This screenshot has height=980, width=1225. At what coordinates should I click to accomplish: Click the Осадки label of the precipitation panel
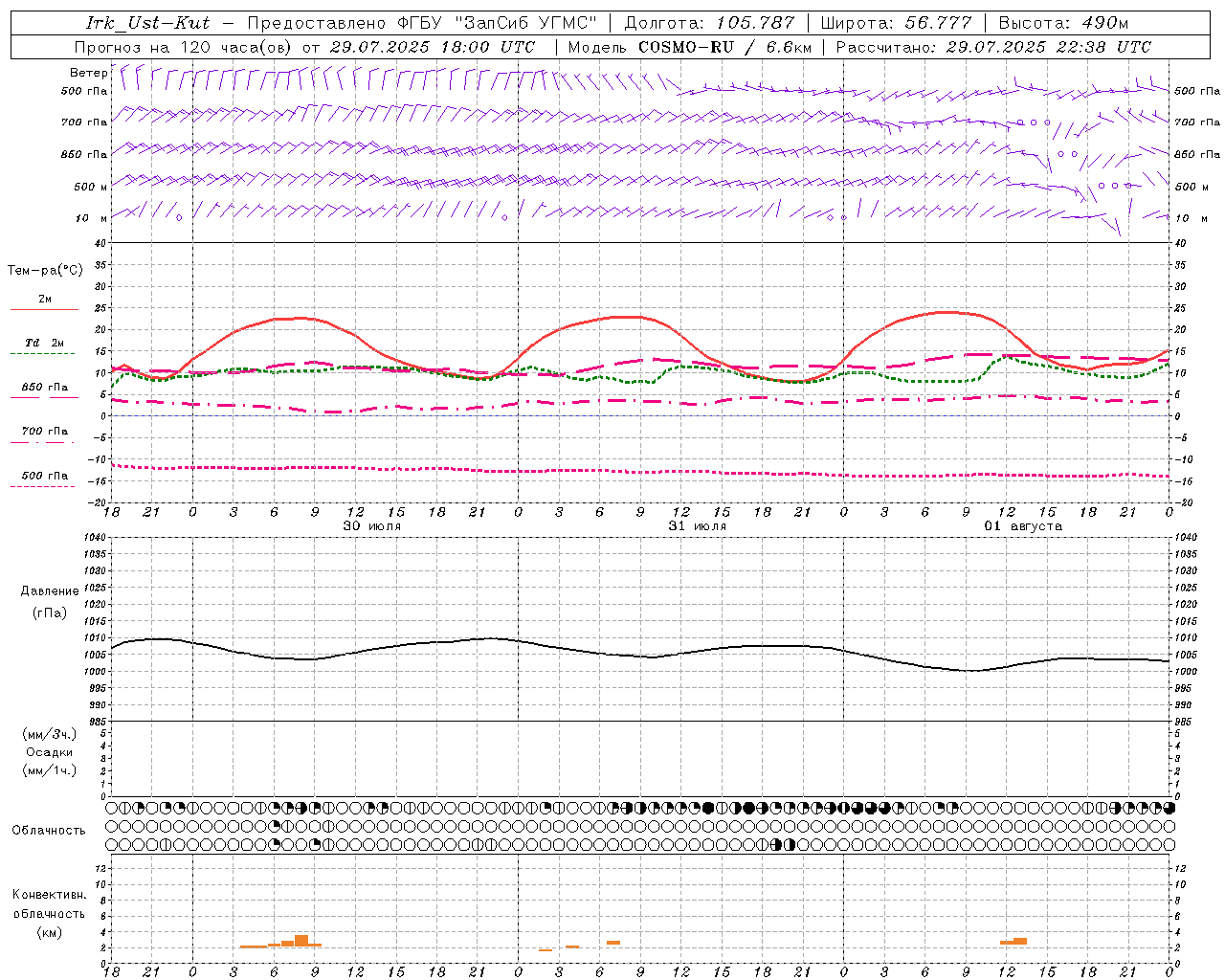pyautogui.click(x=50, y=752)
